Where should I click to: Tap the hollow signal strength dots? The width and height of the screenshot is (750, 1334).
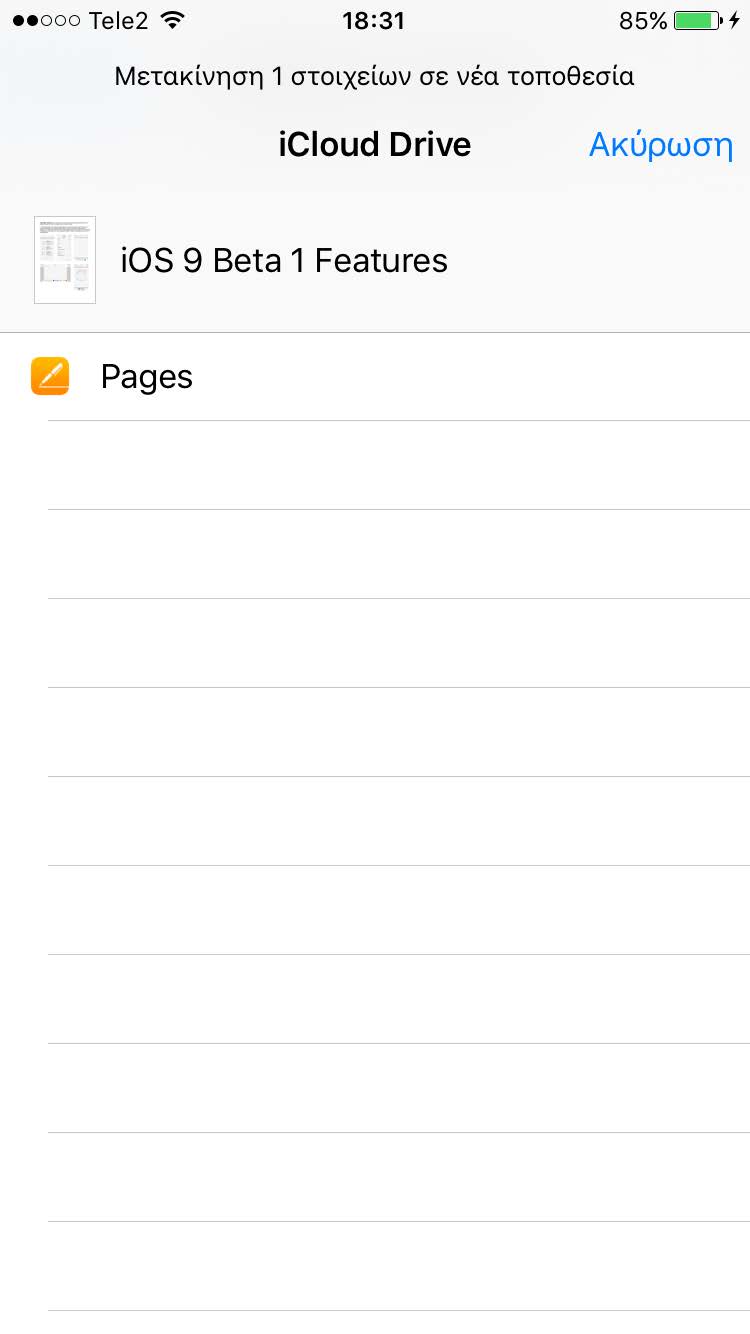click(x=61, y=20)
